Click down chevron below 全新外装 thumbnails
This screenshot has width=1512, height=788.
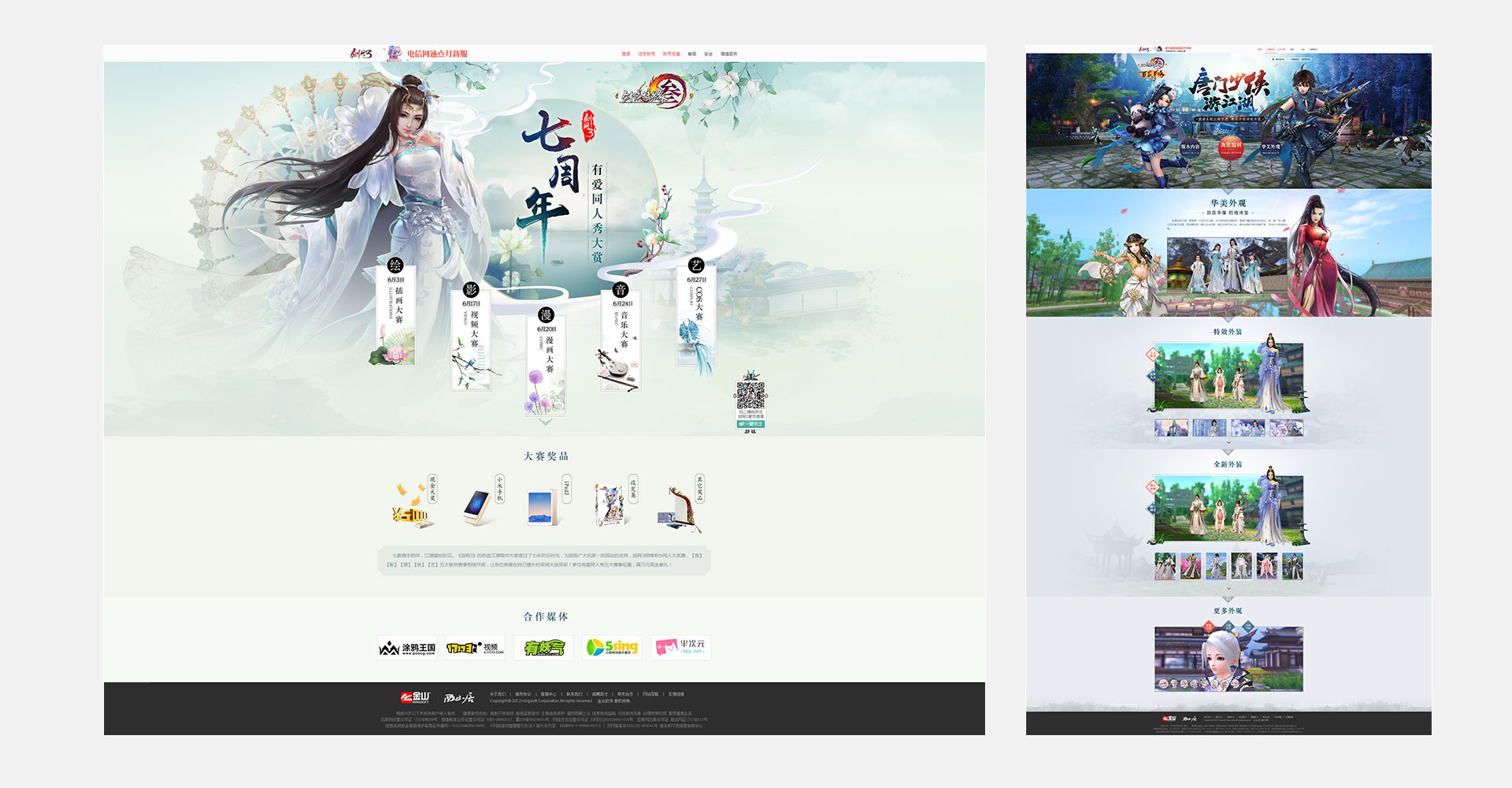click(1228, 588)
